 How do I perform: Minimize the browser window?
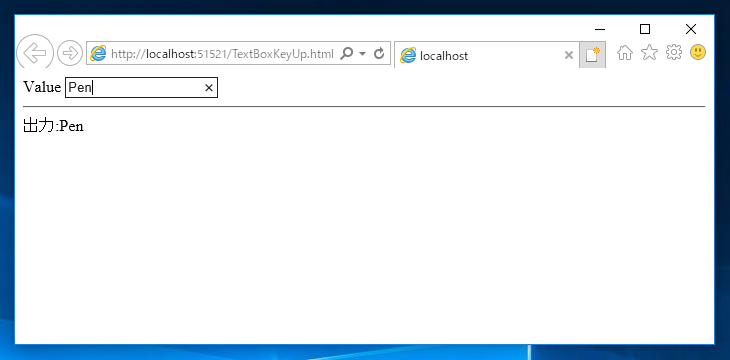pos(600,29)
